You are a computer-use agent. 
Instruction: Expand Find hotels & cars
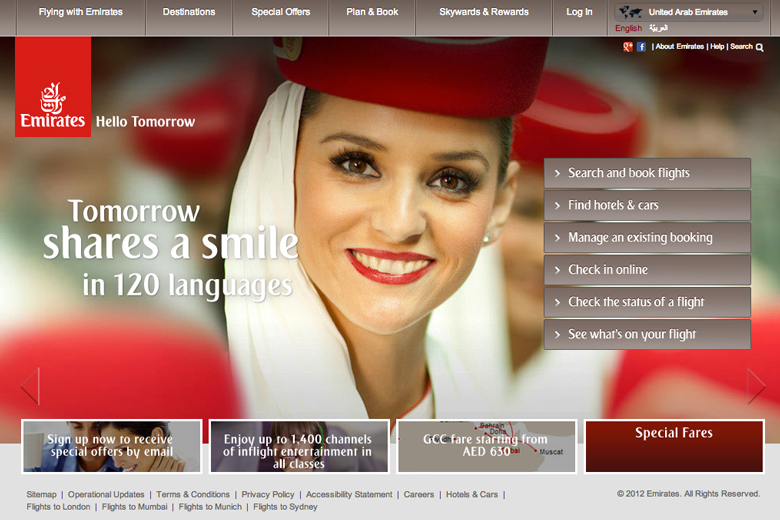click(x=647, y=206)
